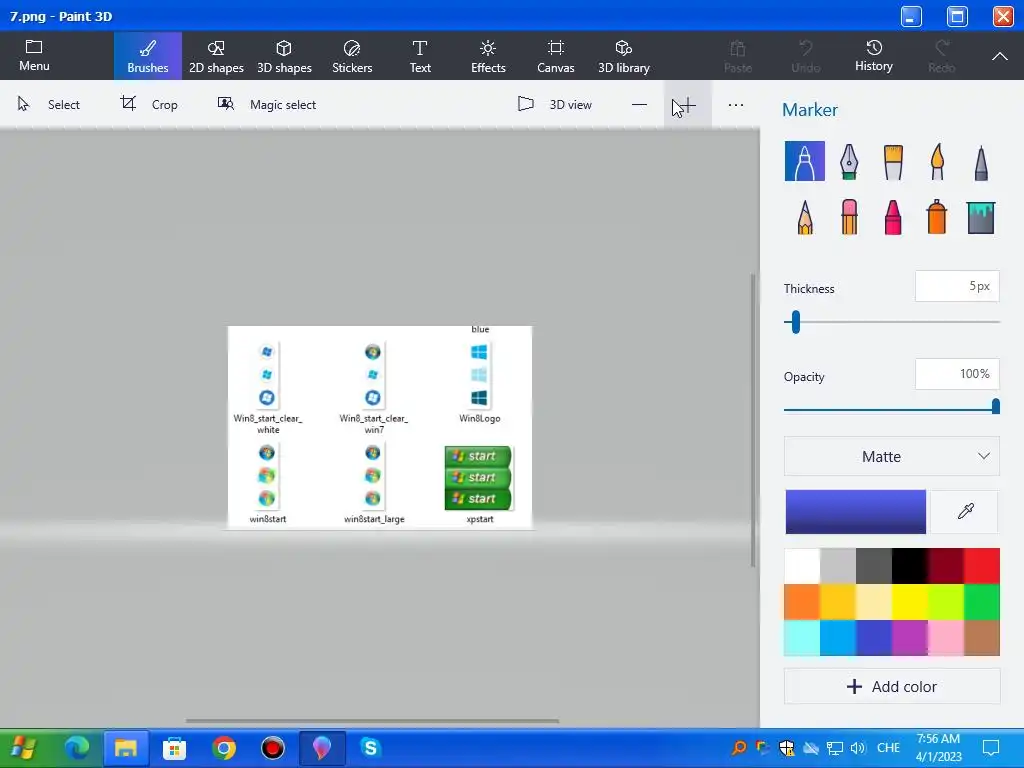Open the Canvas tab
This screenshot has width=1024, height=768.
click(556, 56)
